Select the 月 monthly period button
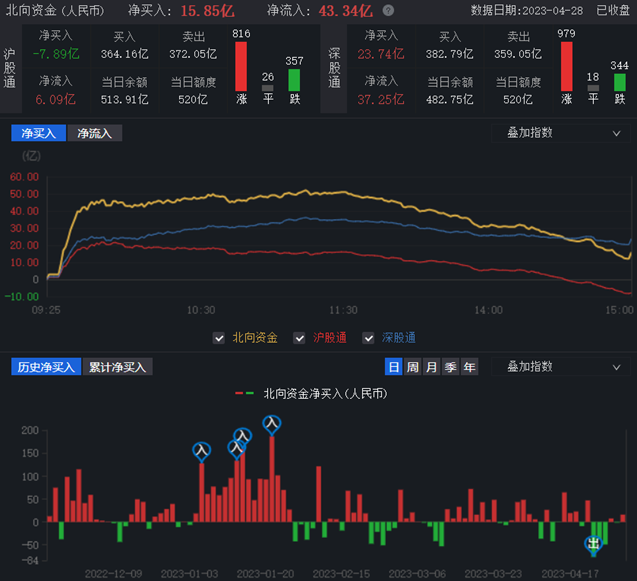Viewport: 637px width, 581px height. (431, 367)
